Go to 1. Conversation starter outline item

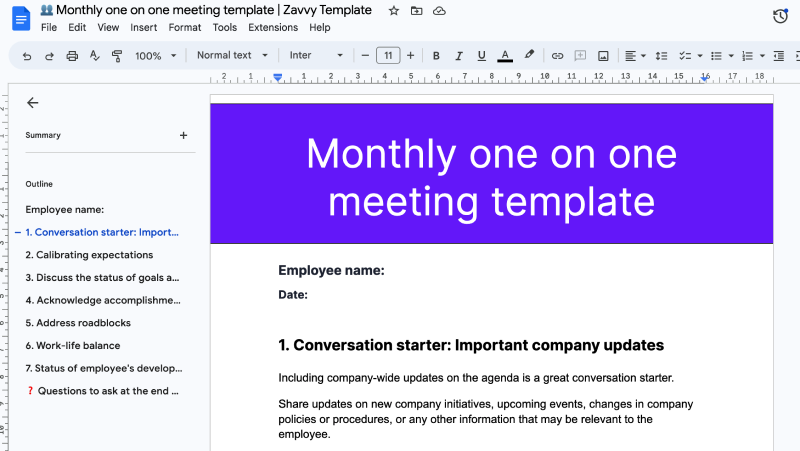(102, 232)
